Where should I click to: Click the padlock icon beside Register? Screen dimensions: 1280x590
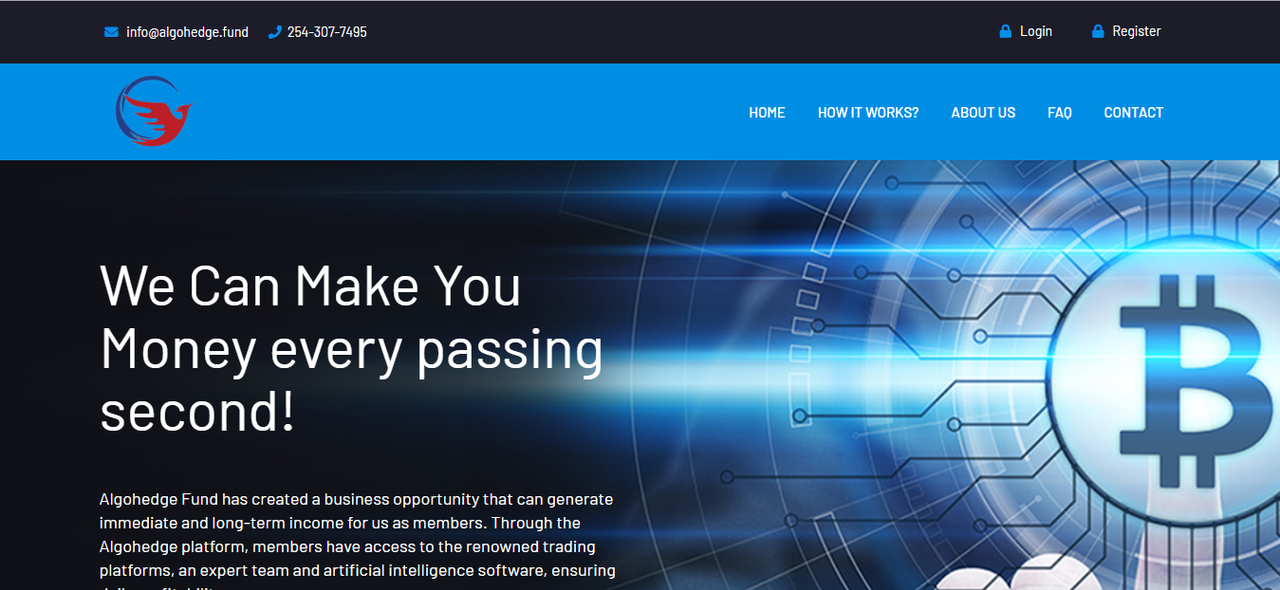(x=1098, y=31)
